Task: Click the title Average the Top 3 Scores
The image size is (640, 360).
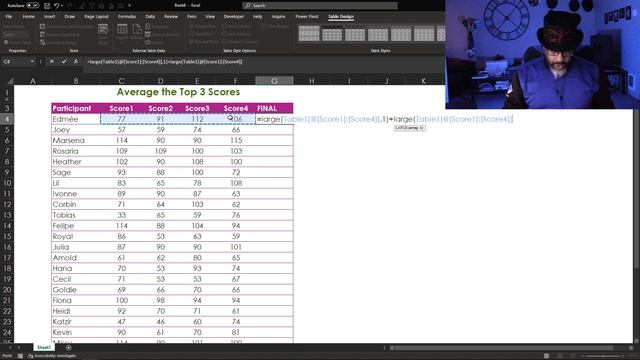Action: (178, 92)
